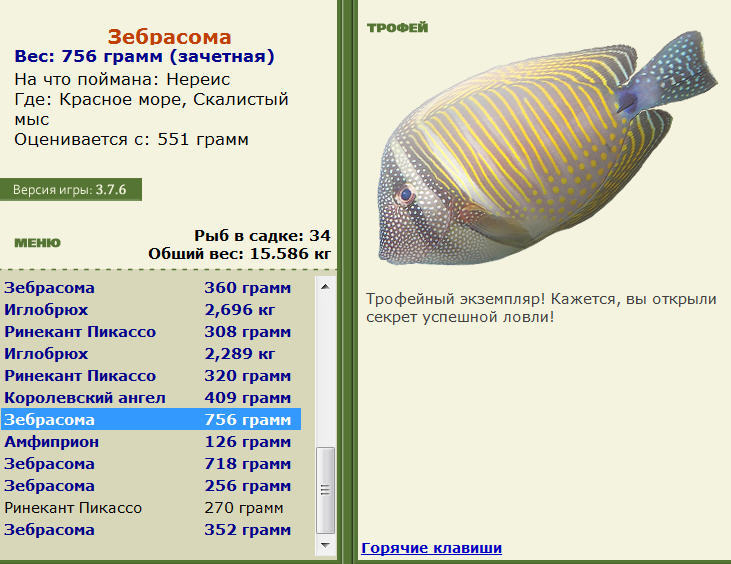731x564 pixels.
Task: Select Королевский ангел 409 грамм row
Action: pos(151,398)
